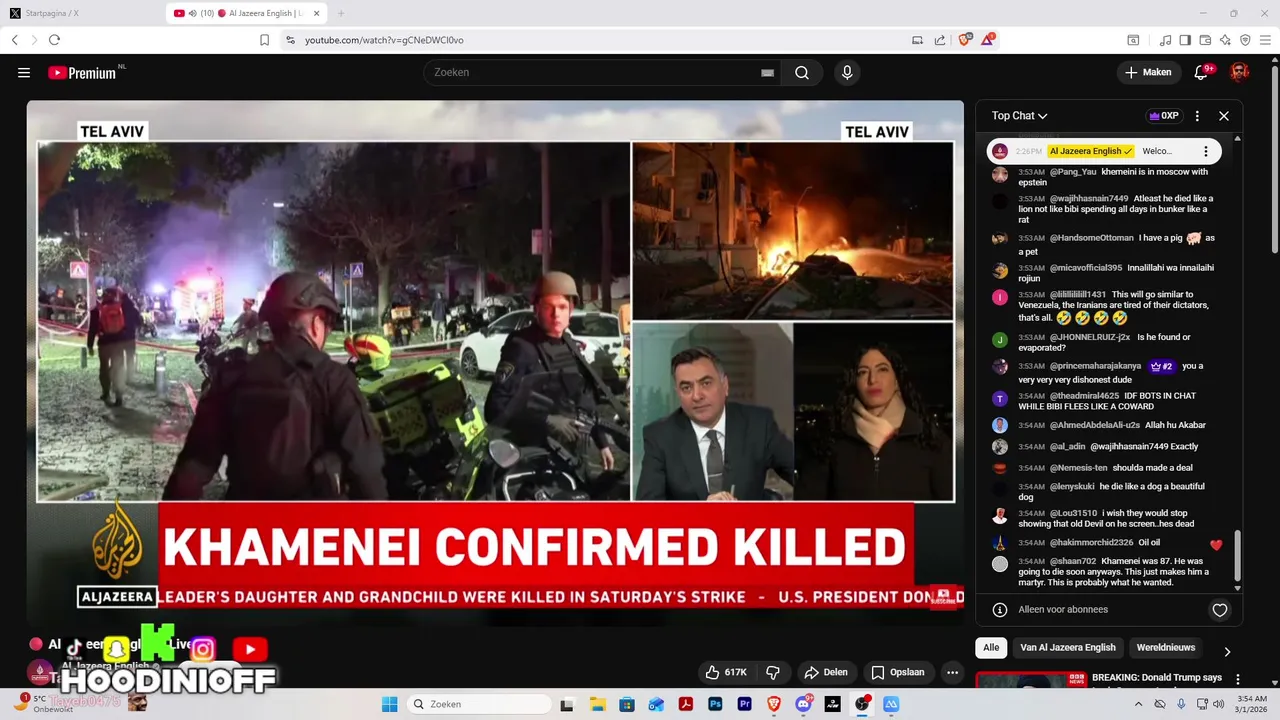Open browser media playlist music icon
This screenshot has width=1280, height=720.
[x=1165, y=40]
